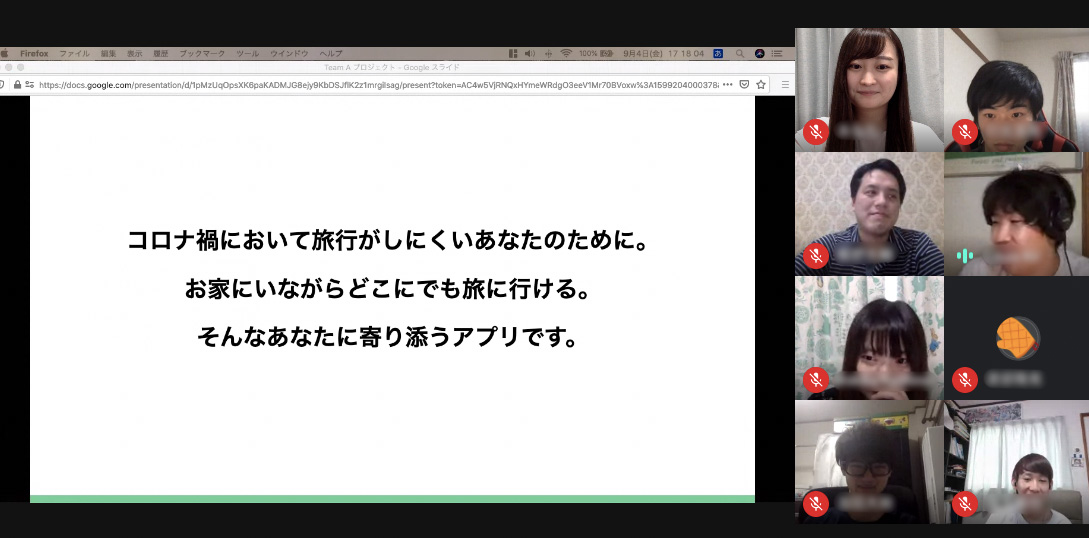This screenshot has width=1089, height=538.
Task: Click the muted mic on red-chair participant's tile
Action: (x=965, y=132)
